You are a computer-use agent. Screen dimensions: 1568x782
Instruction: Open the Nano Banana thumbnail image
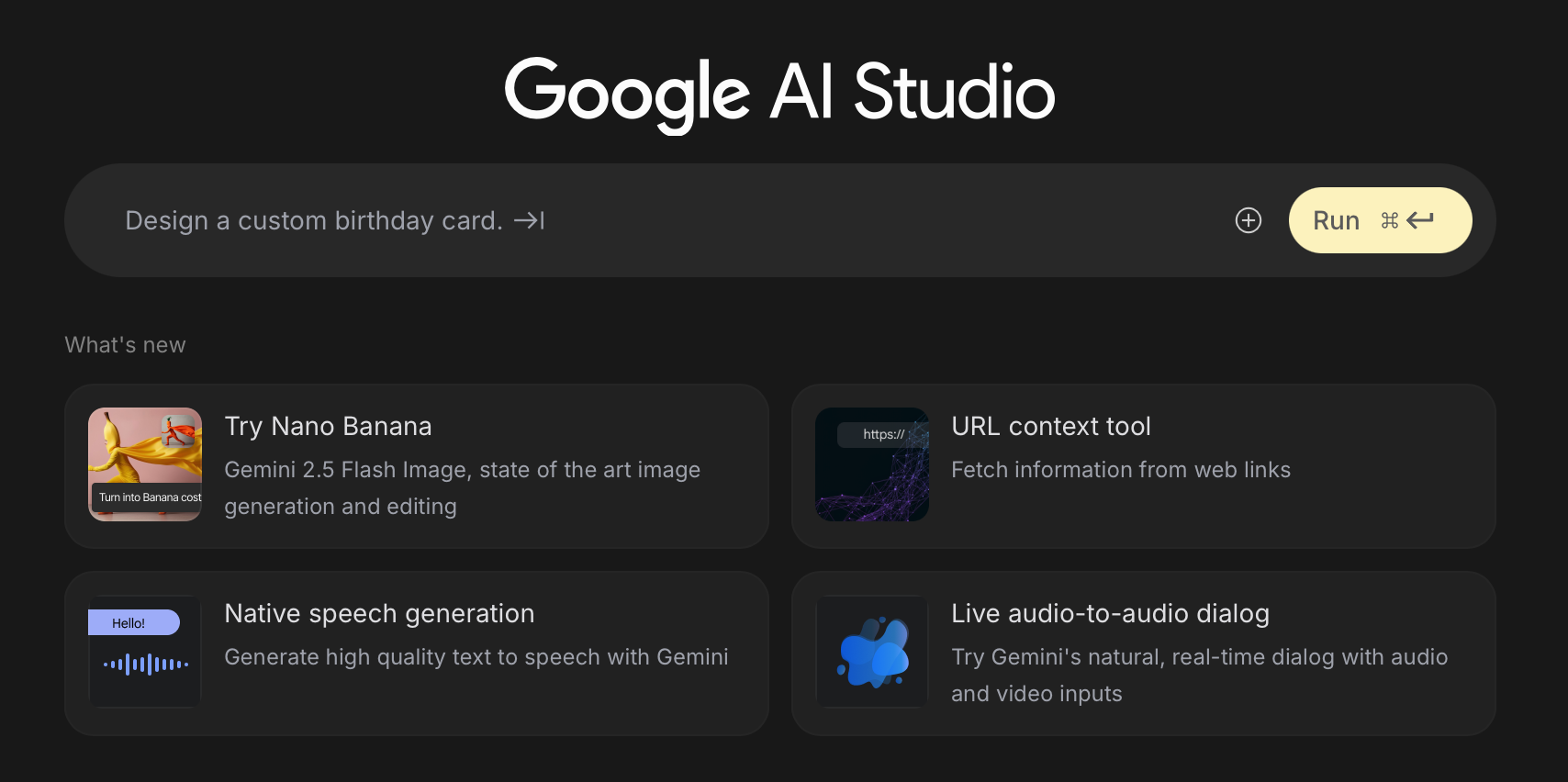[x=145, y=464]
